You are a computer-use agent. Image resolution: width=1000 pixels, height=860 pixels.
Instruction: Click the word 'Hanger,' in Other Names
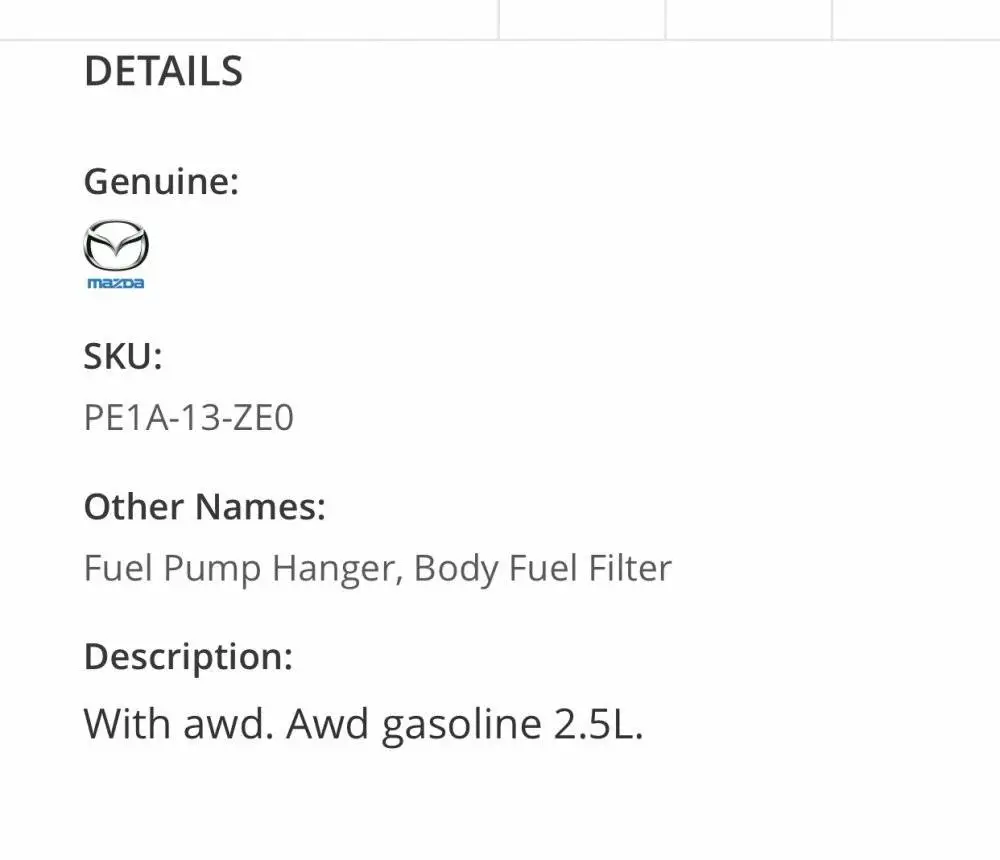(338, 569)
